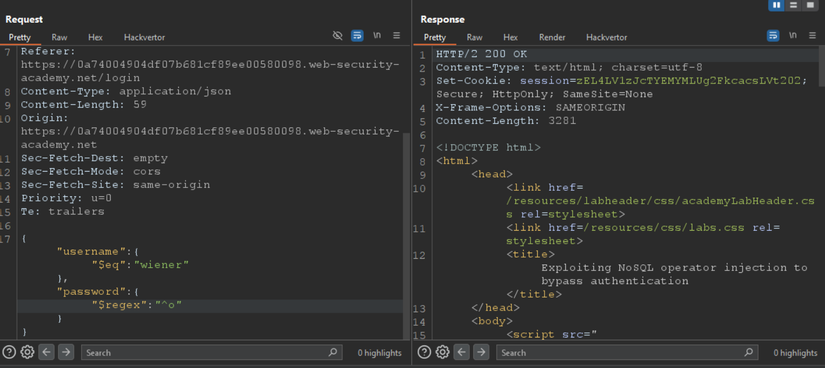This screenshot has width=825, height=368.
Task: Click Request vertical scrollbar
Action: tap(406, 237)
